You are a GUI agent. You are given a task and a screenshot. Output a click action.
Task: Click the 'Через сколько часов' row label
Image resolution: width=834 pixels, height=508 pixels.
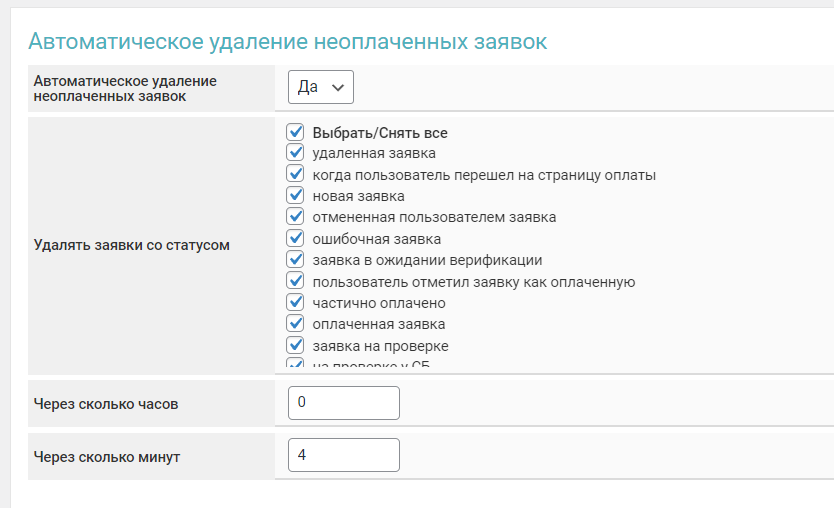(106, 404)
